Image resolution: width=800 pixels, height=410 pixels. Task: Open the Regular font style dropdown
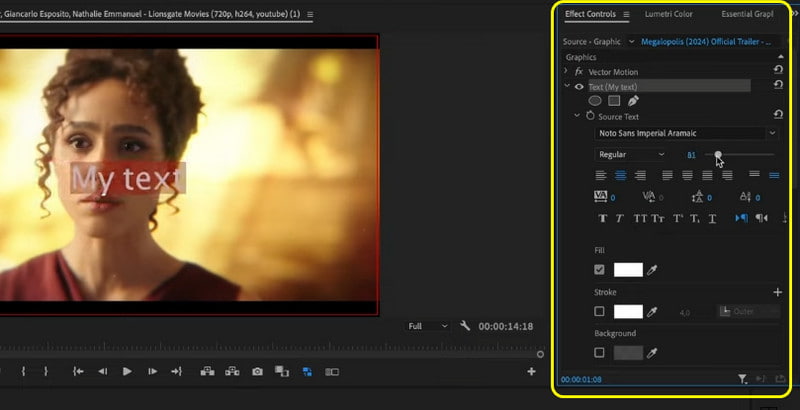coord(631,155)
